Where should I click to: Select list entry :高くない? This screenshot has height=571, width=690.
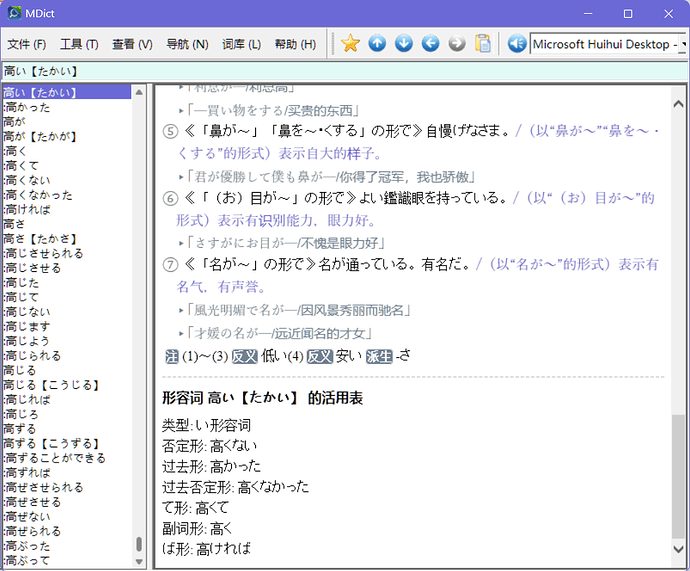(27, 180)
